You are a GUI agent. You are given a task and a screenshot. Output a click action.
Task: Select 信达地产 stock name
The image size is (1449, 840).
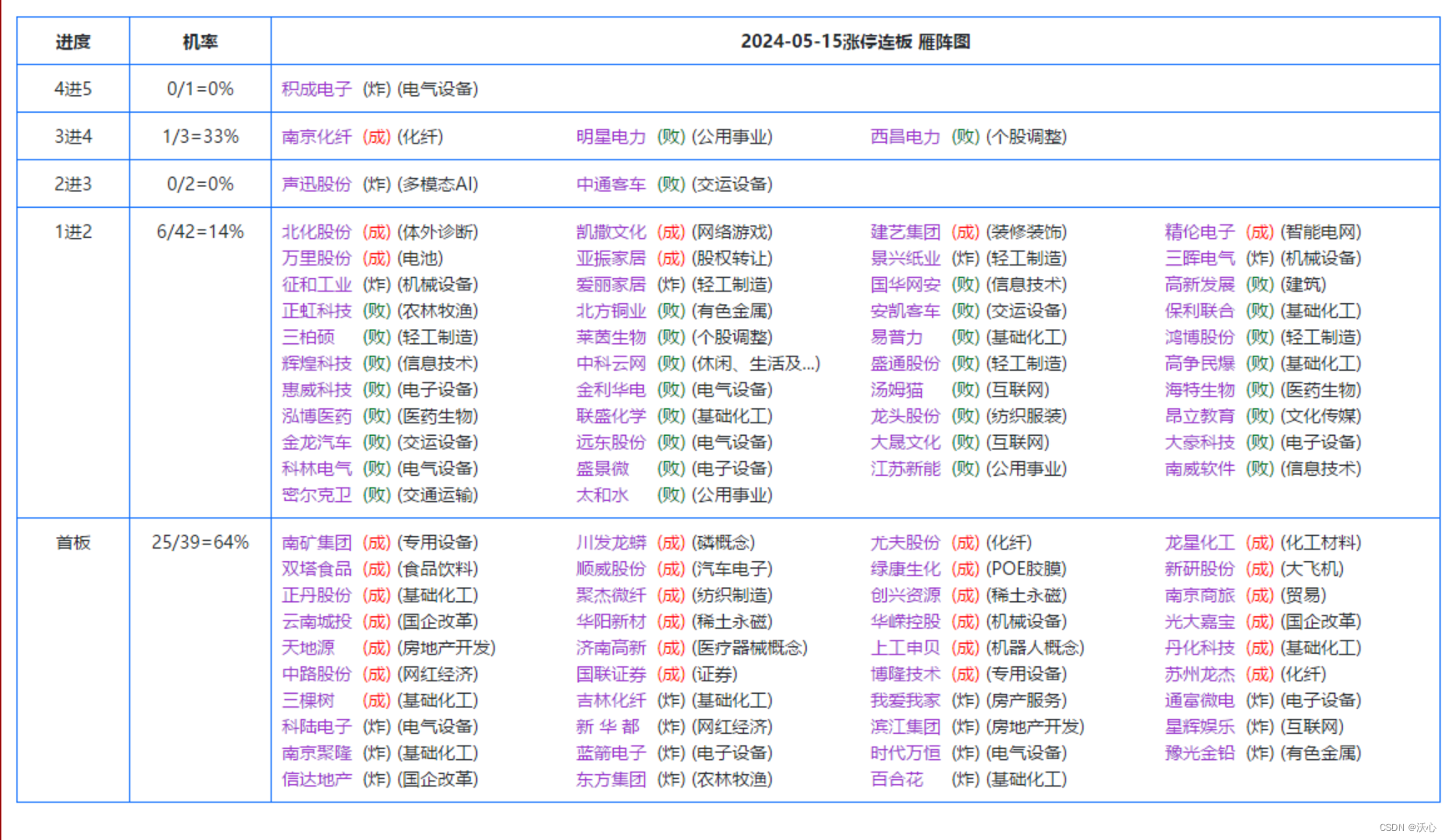click(x=317, y=779)
